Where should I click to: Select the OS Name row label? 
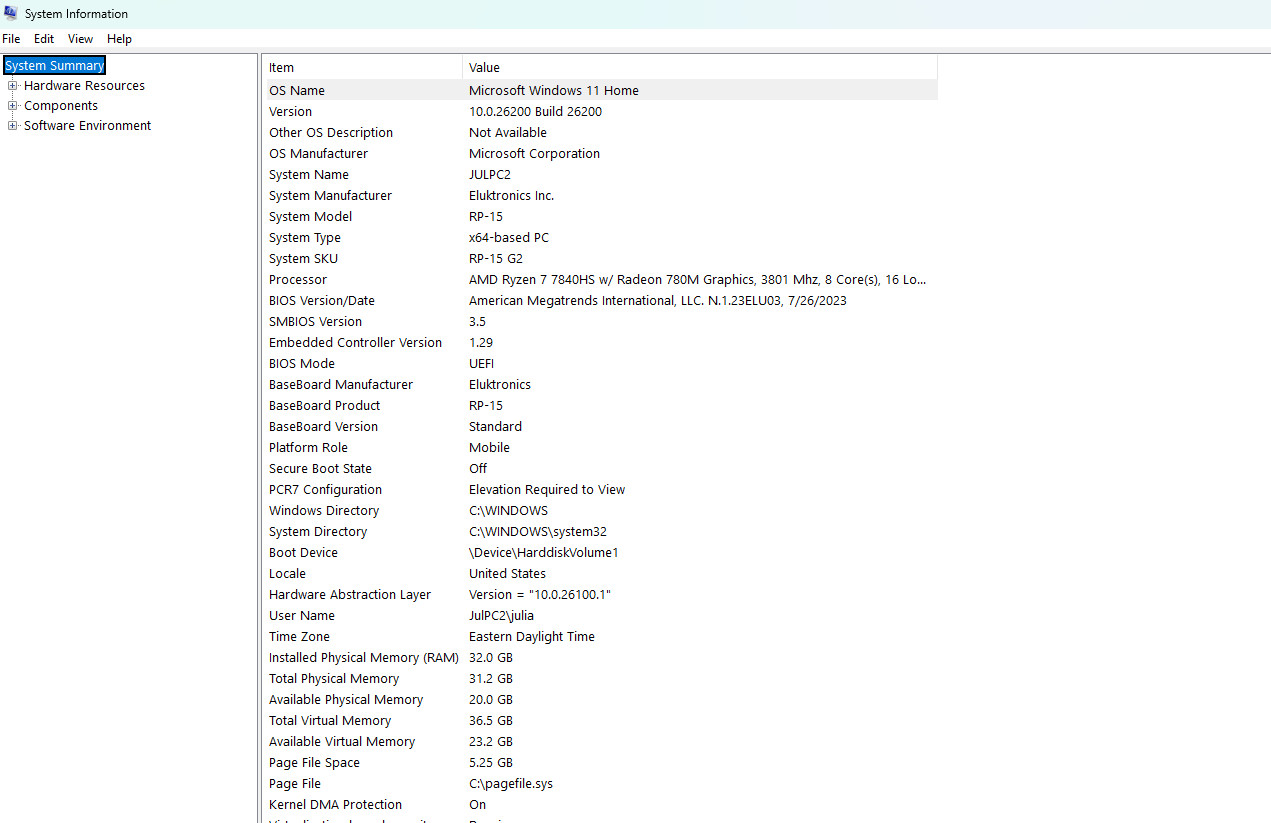coord(297,91)
